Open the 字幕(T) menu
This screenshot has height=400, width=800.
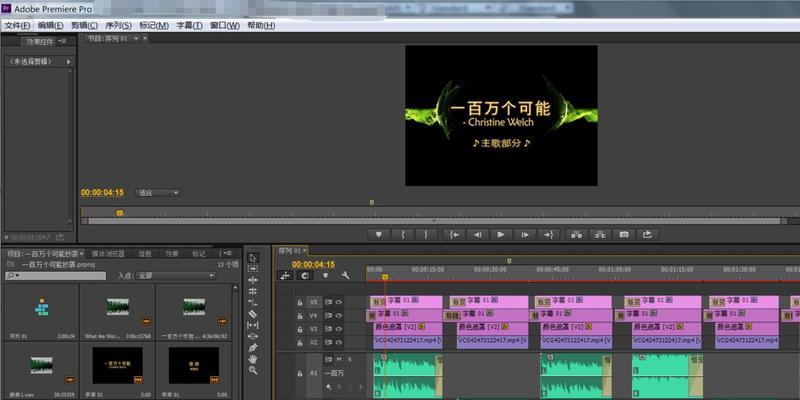pyautogui.click(x=189, y=26)
